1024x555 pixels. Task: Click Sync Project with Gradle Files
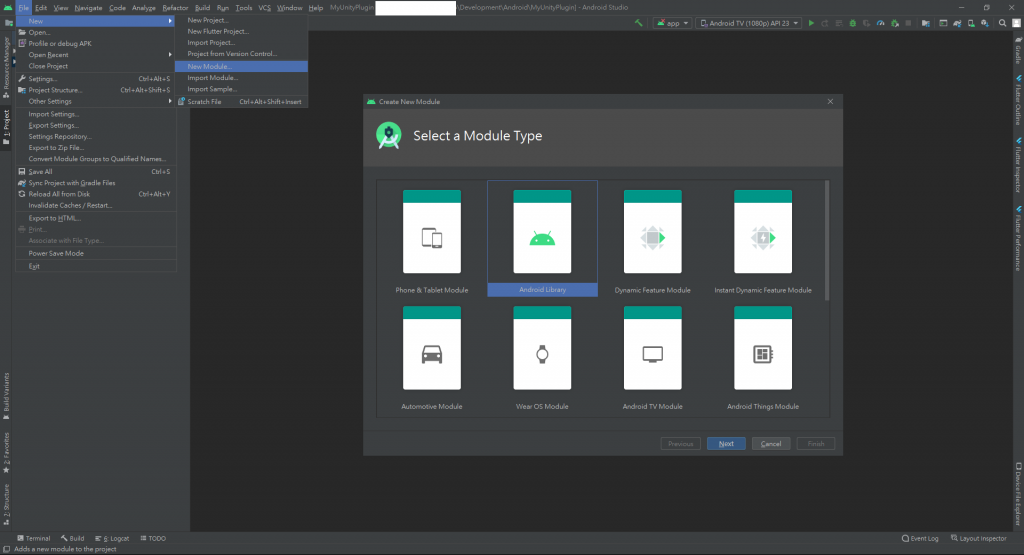click(x=96, y=183)
